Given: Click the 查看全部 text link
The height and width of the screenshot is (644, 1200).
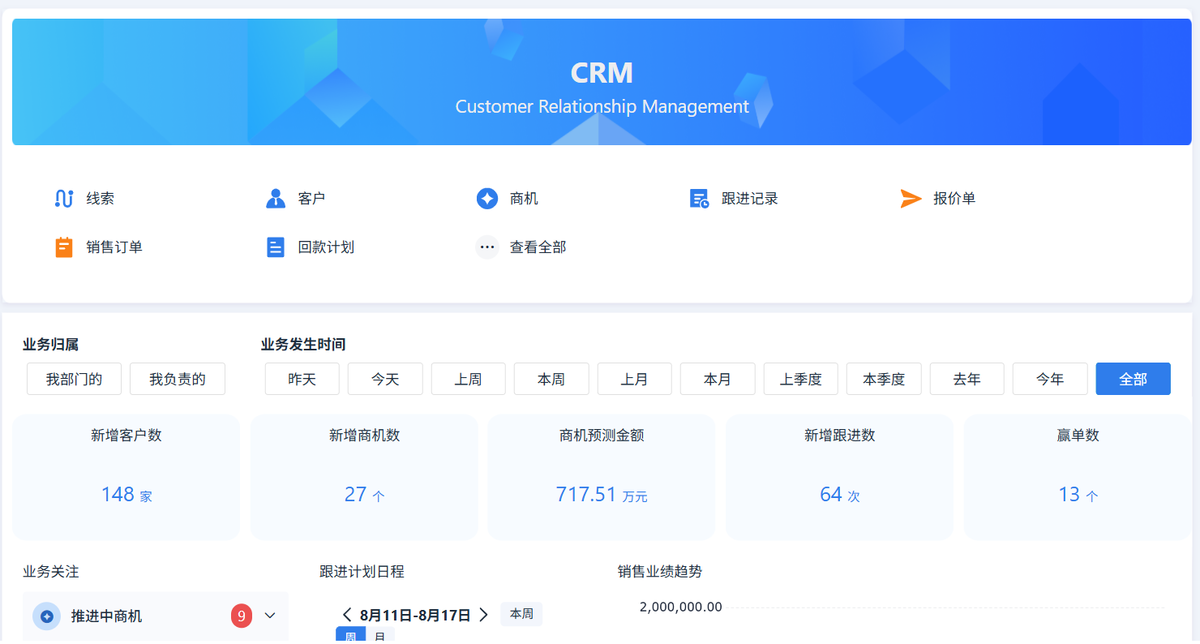Looking at the screenshot, I should click(x=538, y=246).
